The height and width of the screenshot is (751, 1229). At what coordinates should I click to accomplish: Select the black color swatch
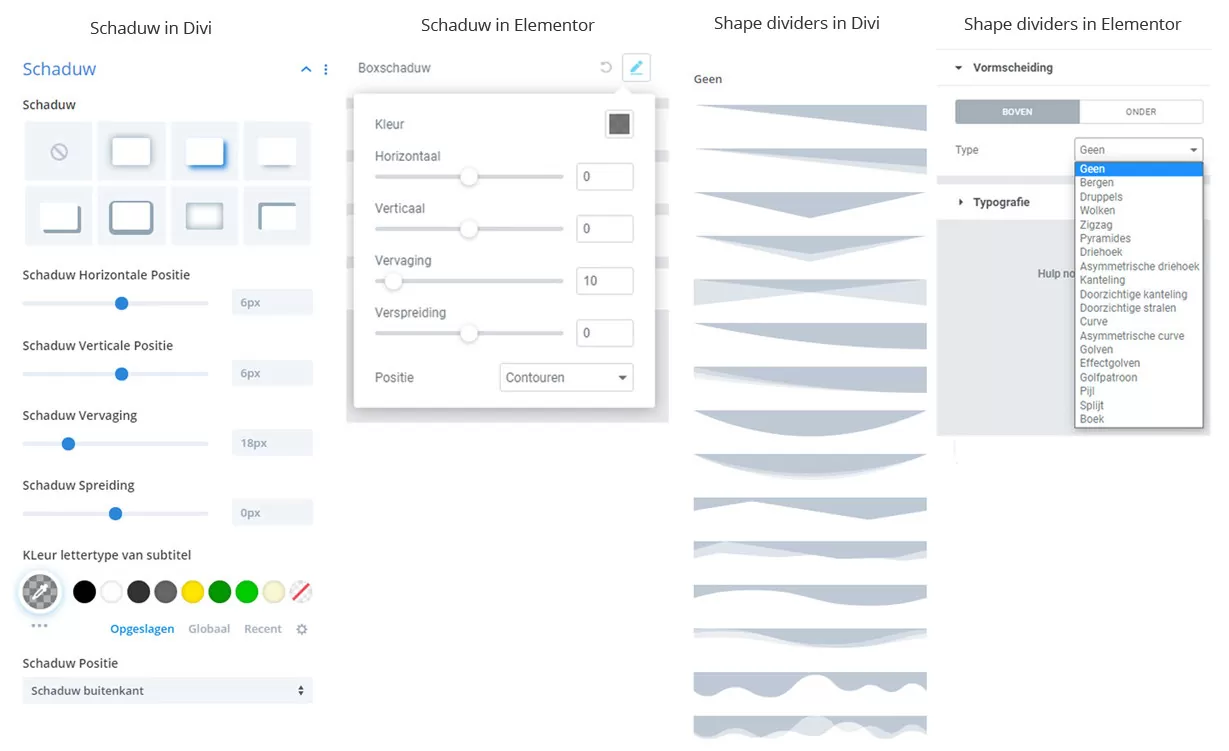84,591
